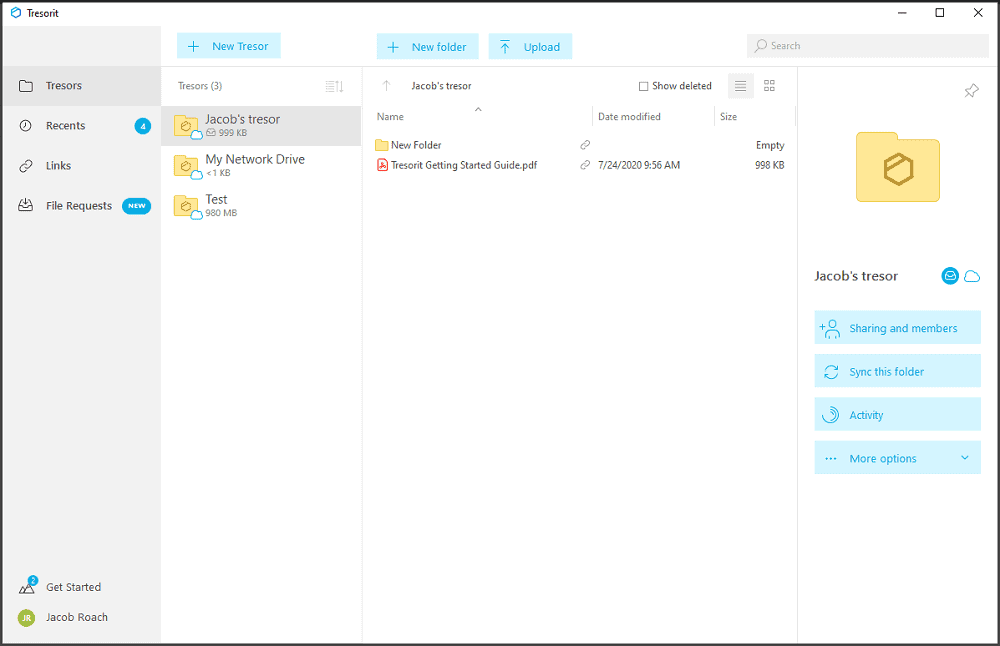Image resolution: width=1000 pixels, height=646 pixels.
Task: Switch to list view
Action: [x=740, y=86]
